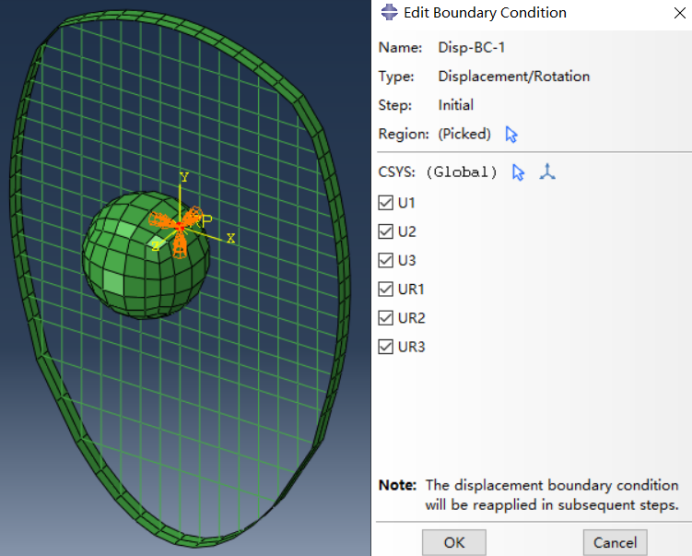Disable the UR3 rotation constraint
The image size is (692, 556).
point(386,347)
